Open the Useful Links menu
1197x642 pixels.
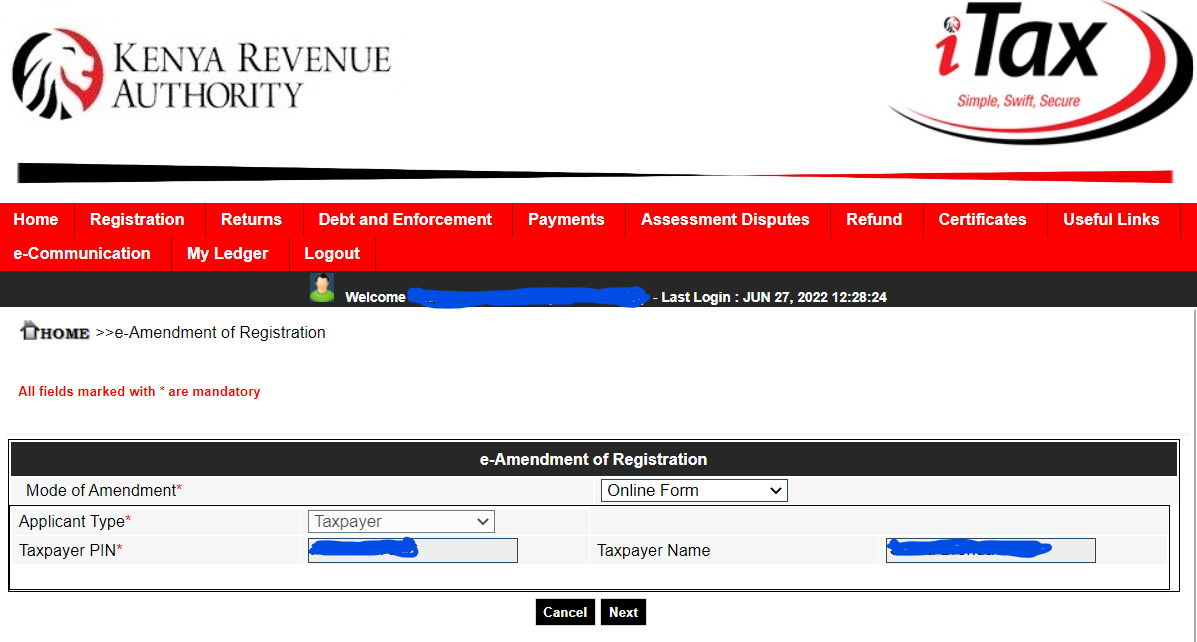click(x=1111, y=219)
